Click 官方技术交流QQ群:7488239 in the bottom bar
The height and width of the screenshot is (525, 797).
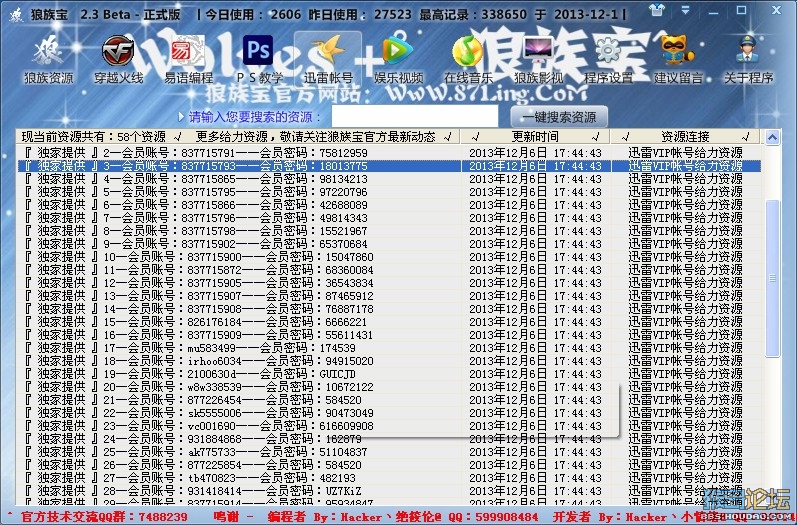104,517
